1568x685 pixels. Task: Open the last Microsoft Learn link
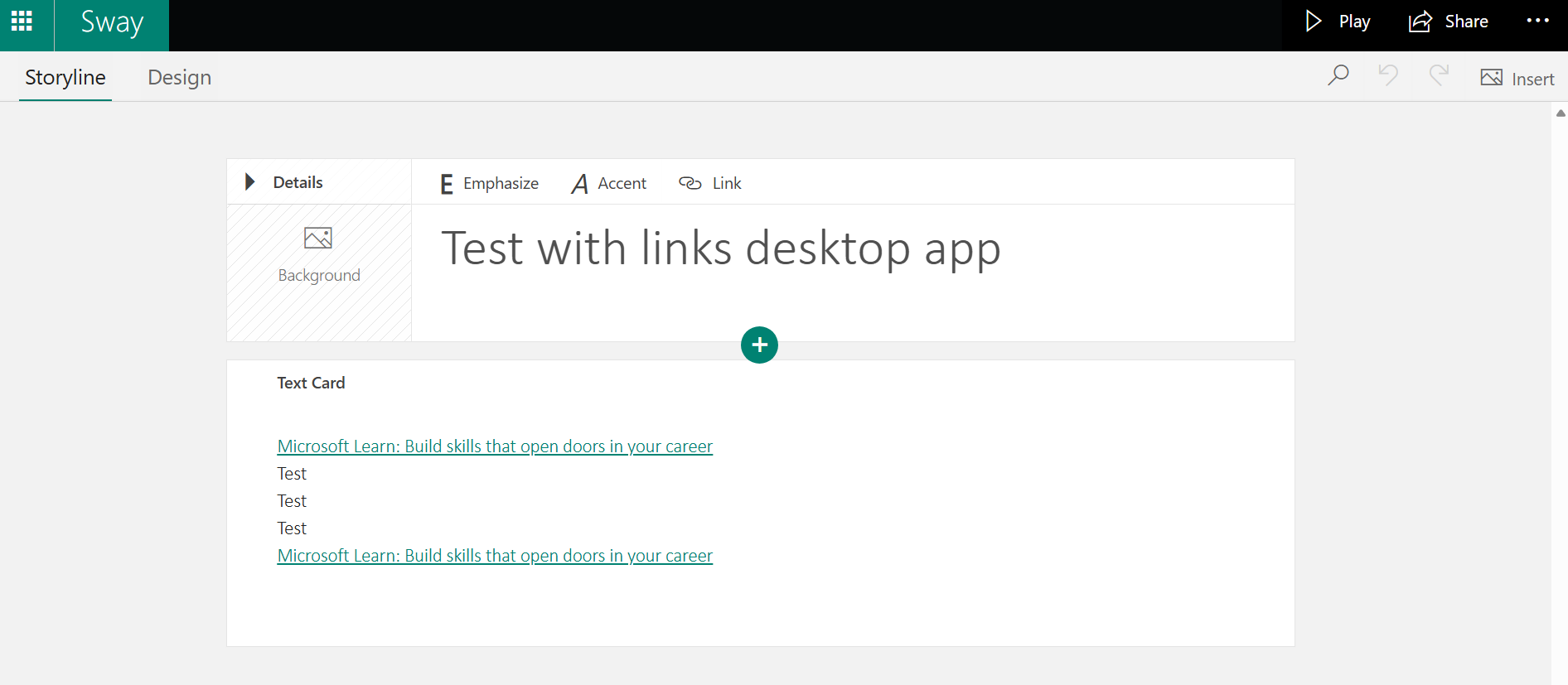coord(495,556)
